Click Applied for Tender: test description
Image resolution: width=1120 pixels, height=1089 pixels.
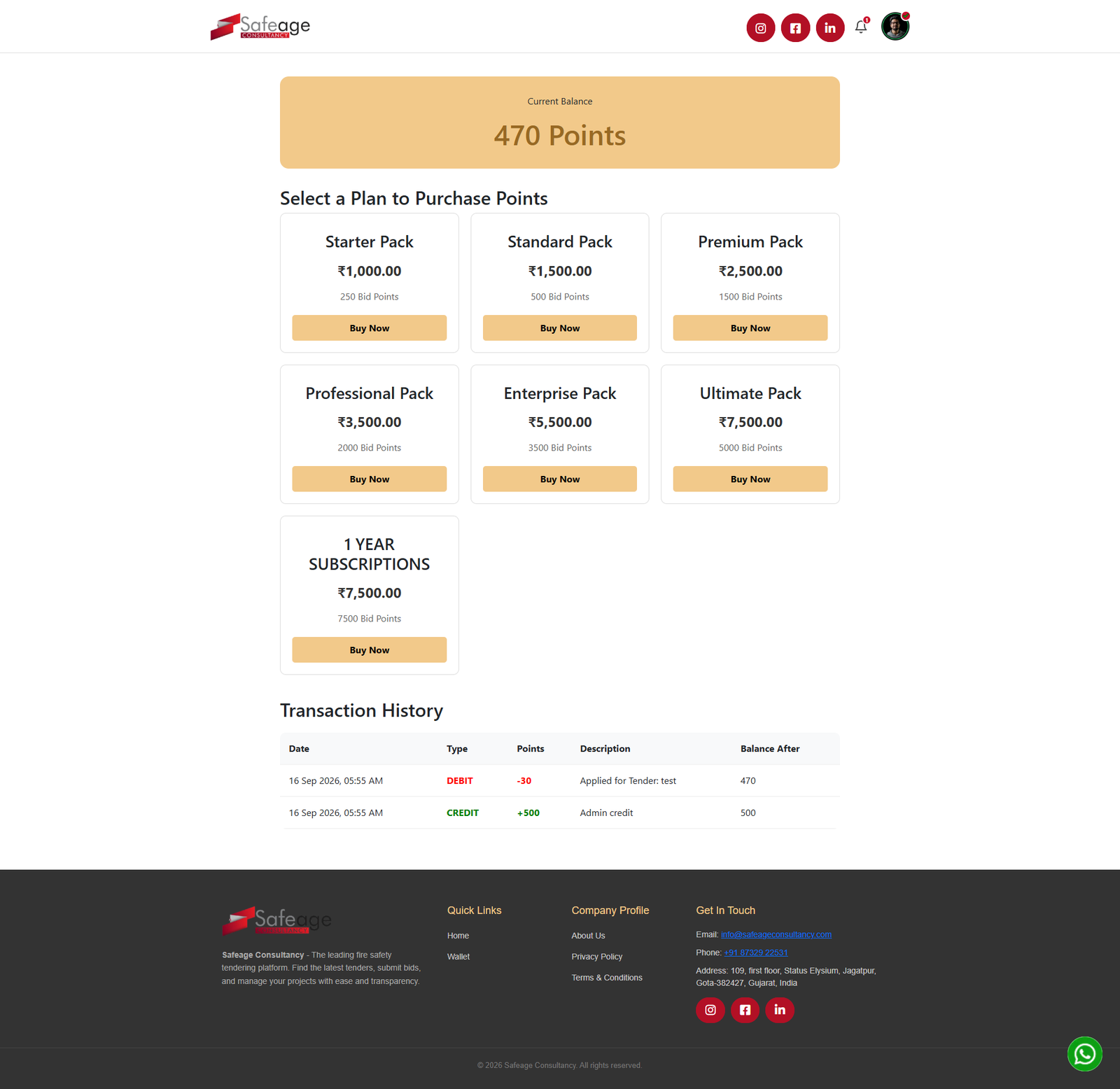click(628, 781)
